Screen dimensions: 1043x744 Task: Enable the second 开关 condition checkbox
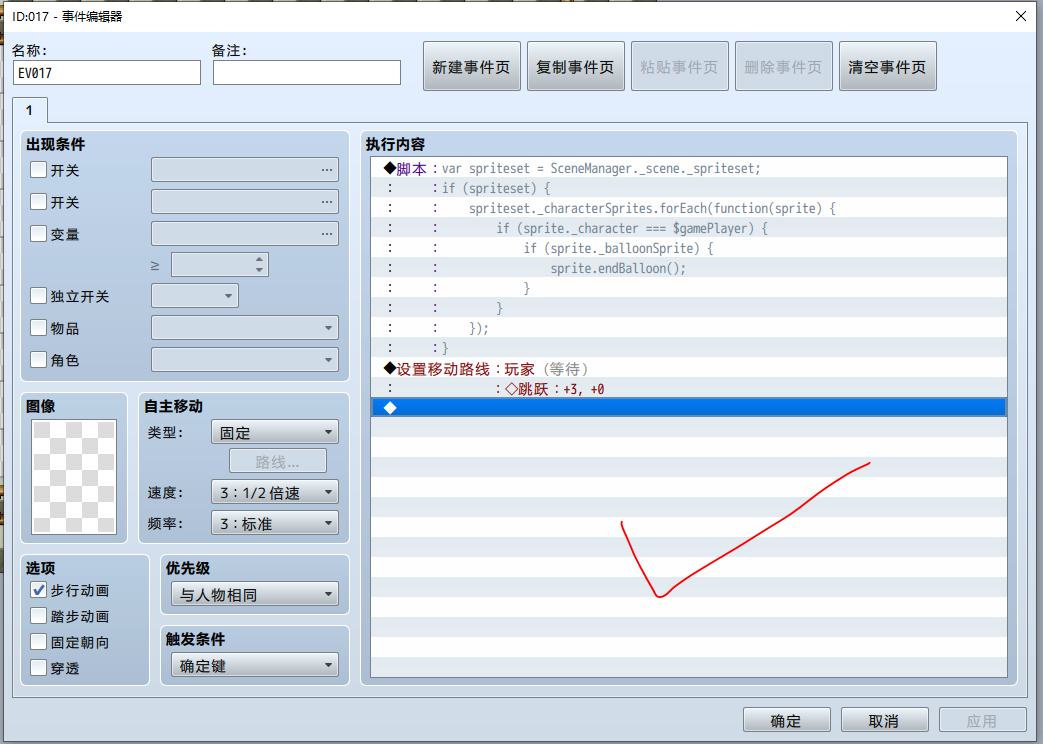tap(39, 202)
